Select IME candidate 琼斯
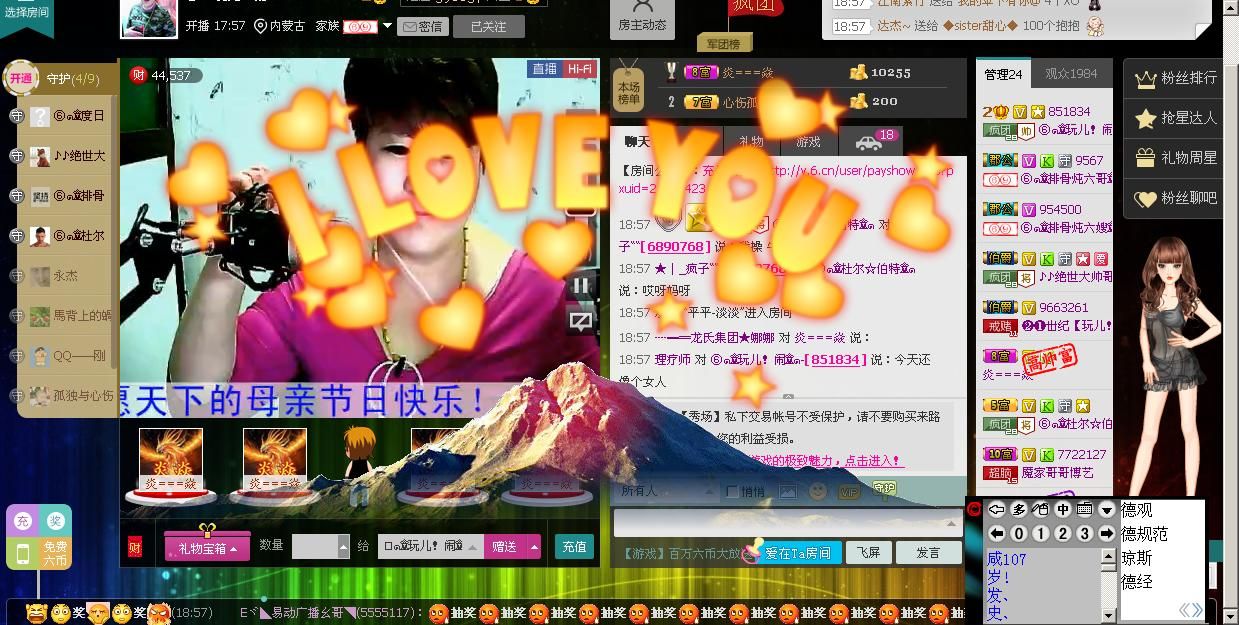 point(1137,558)
